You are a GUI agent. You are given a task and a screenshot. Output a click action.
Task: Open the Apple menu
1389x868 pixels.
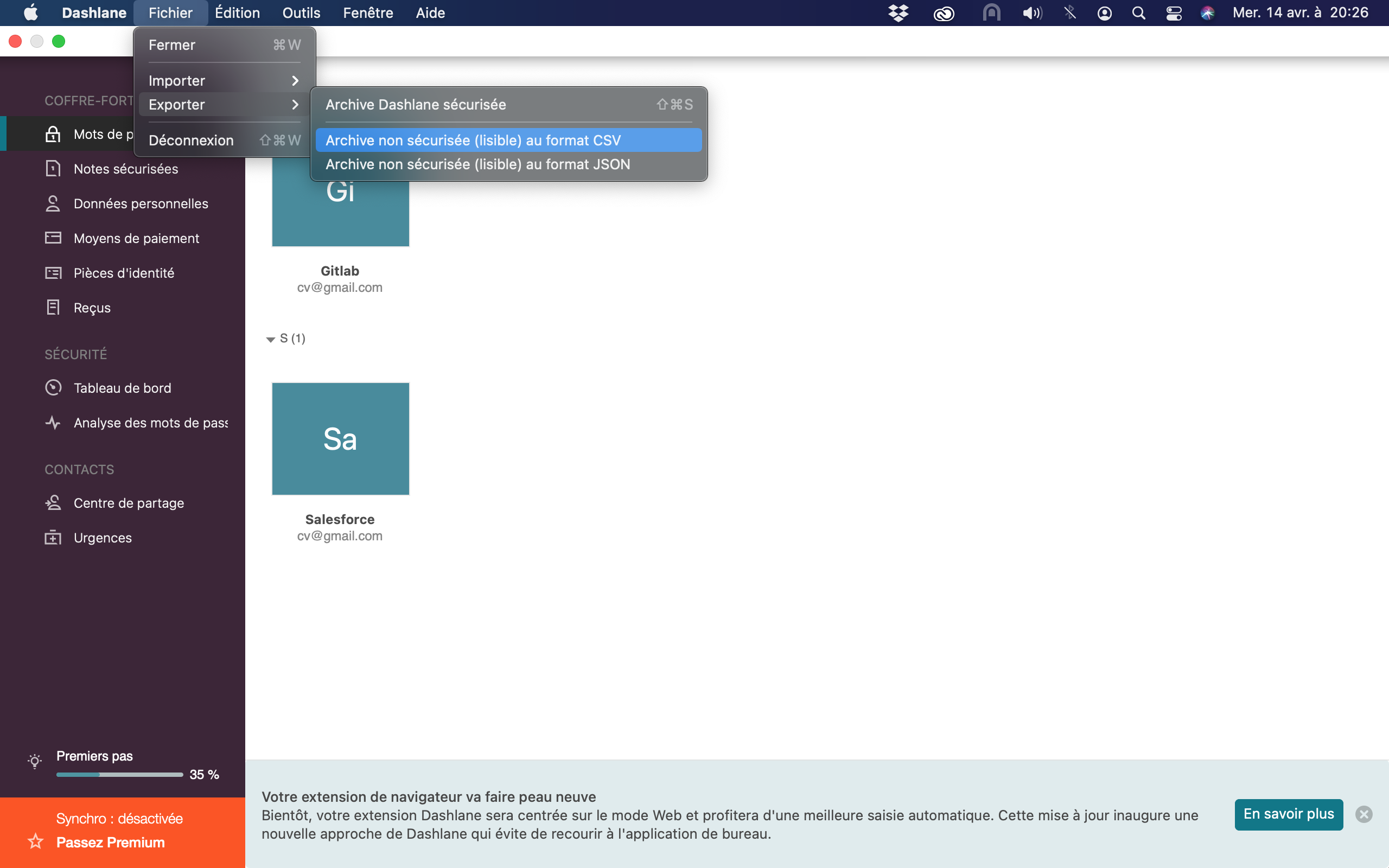click(x=31, y=12)
